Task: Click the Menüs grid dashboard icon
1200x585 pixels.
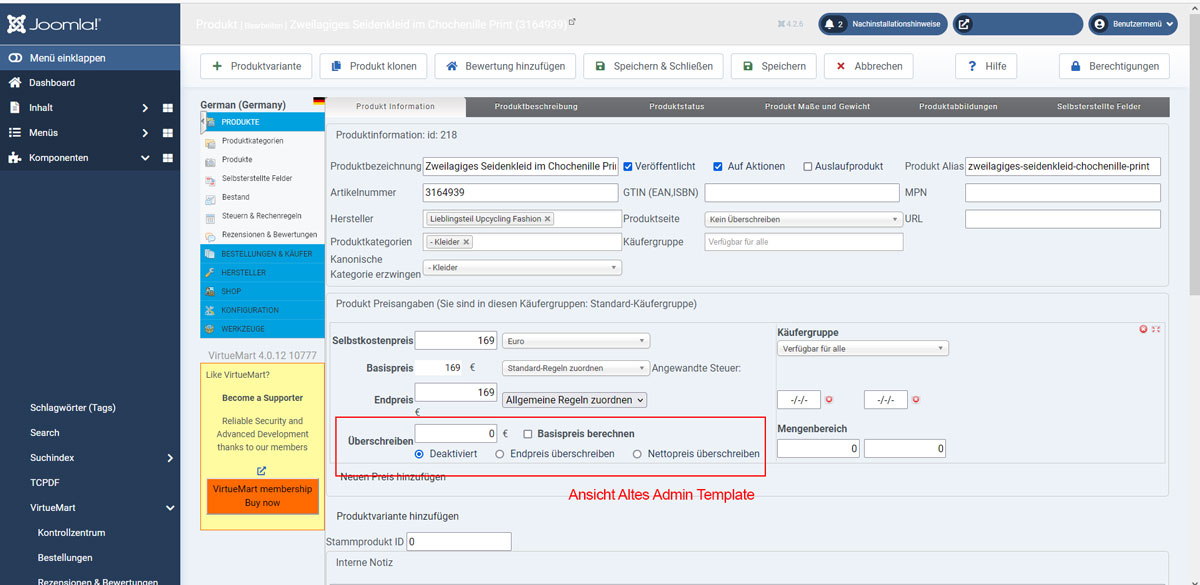Action: [168, 133]
